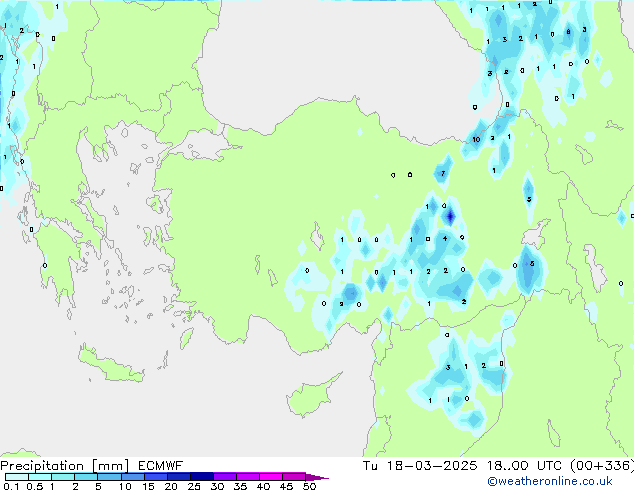Screen dimensions: 634x490
Task: Click the '(00+336)' forecast offset text
Action: (602, 466)
